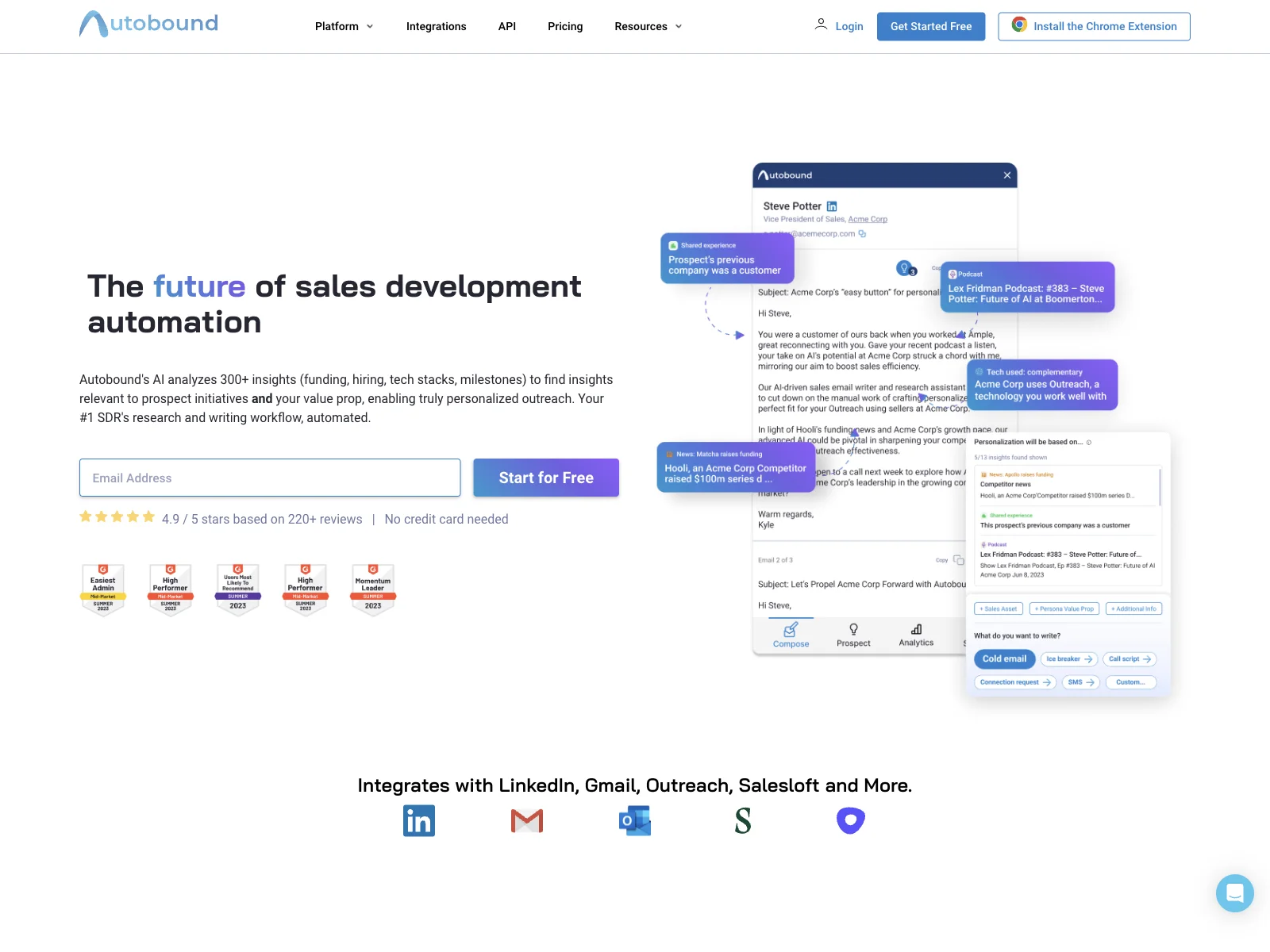Click the Outreach integration logo

(x=851, y=820)
